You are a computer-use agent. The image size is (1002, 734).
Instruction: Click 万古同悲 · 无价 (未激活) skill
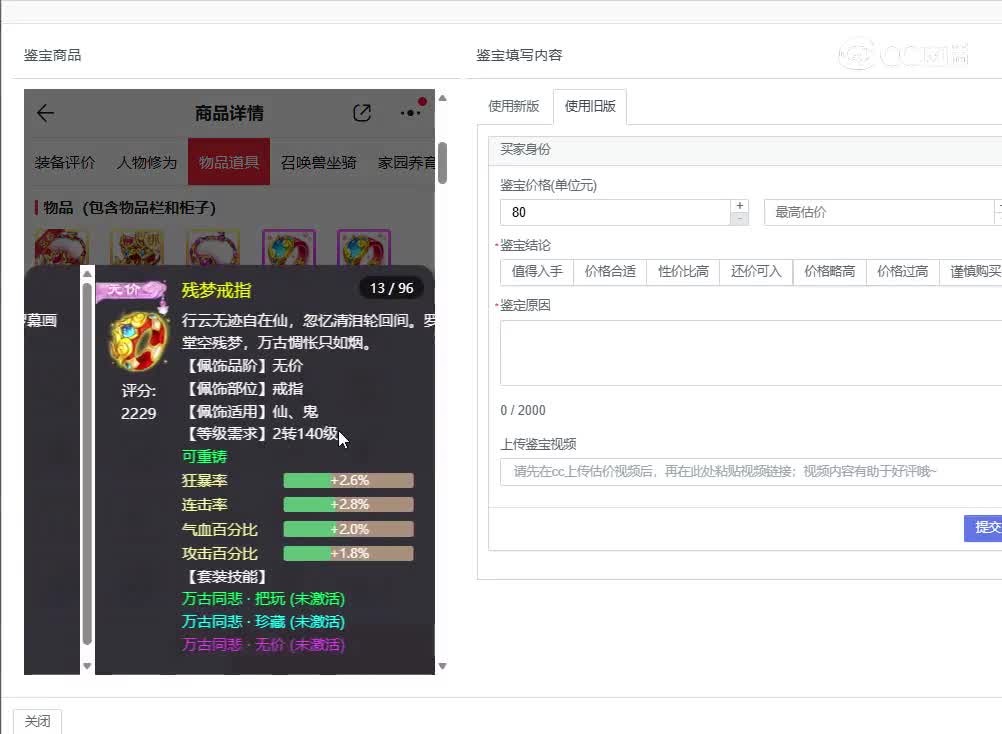(263, 645)
